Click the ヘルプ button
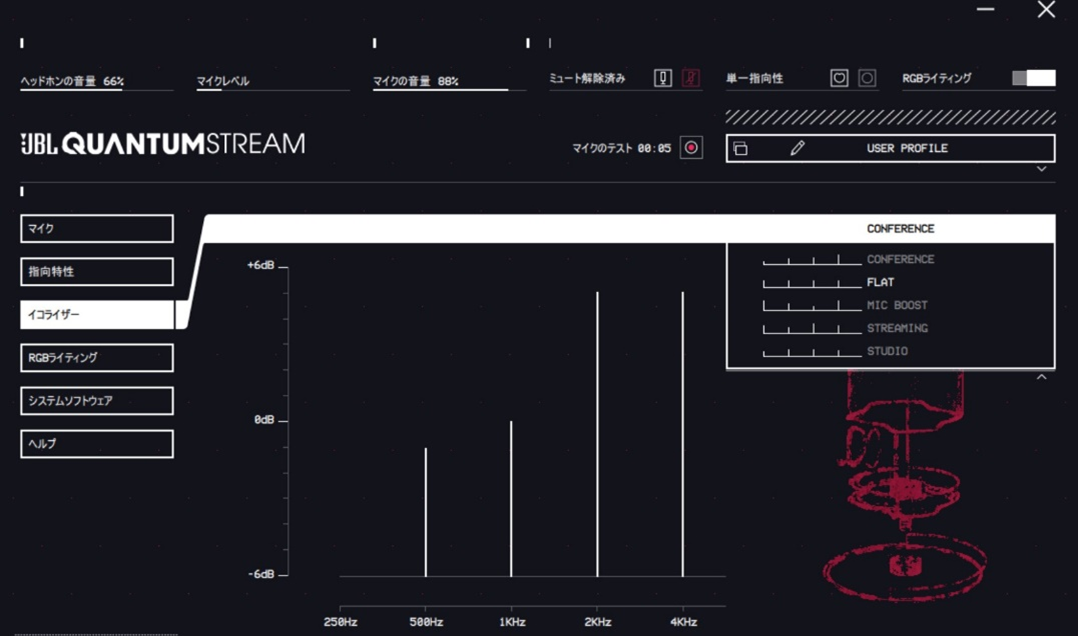Viewport: 1078px width, 636px height. pos(96,443)
